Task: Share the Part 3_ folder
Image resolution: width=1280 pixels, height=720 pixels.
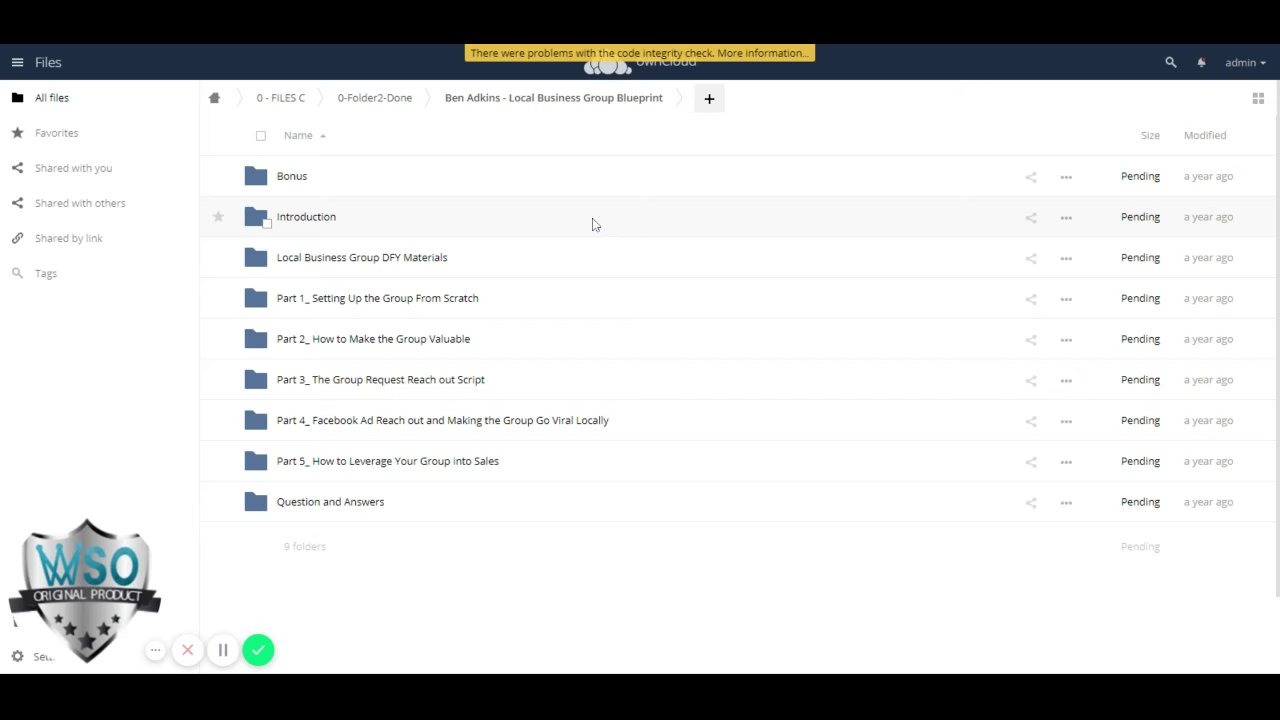Action: (1031, 381)
